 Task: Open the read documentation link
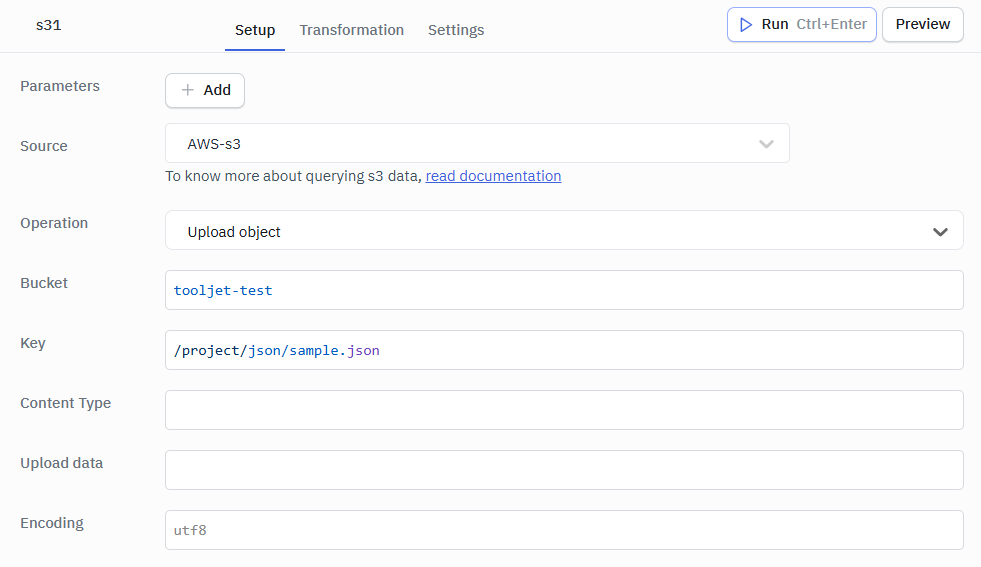493,176
